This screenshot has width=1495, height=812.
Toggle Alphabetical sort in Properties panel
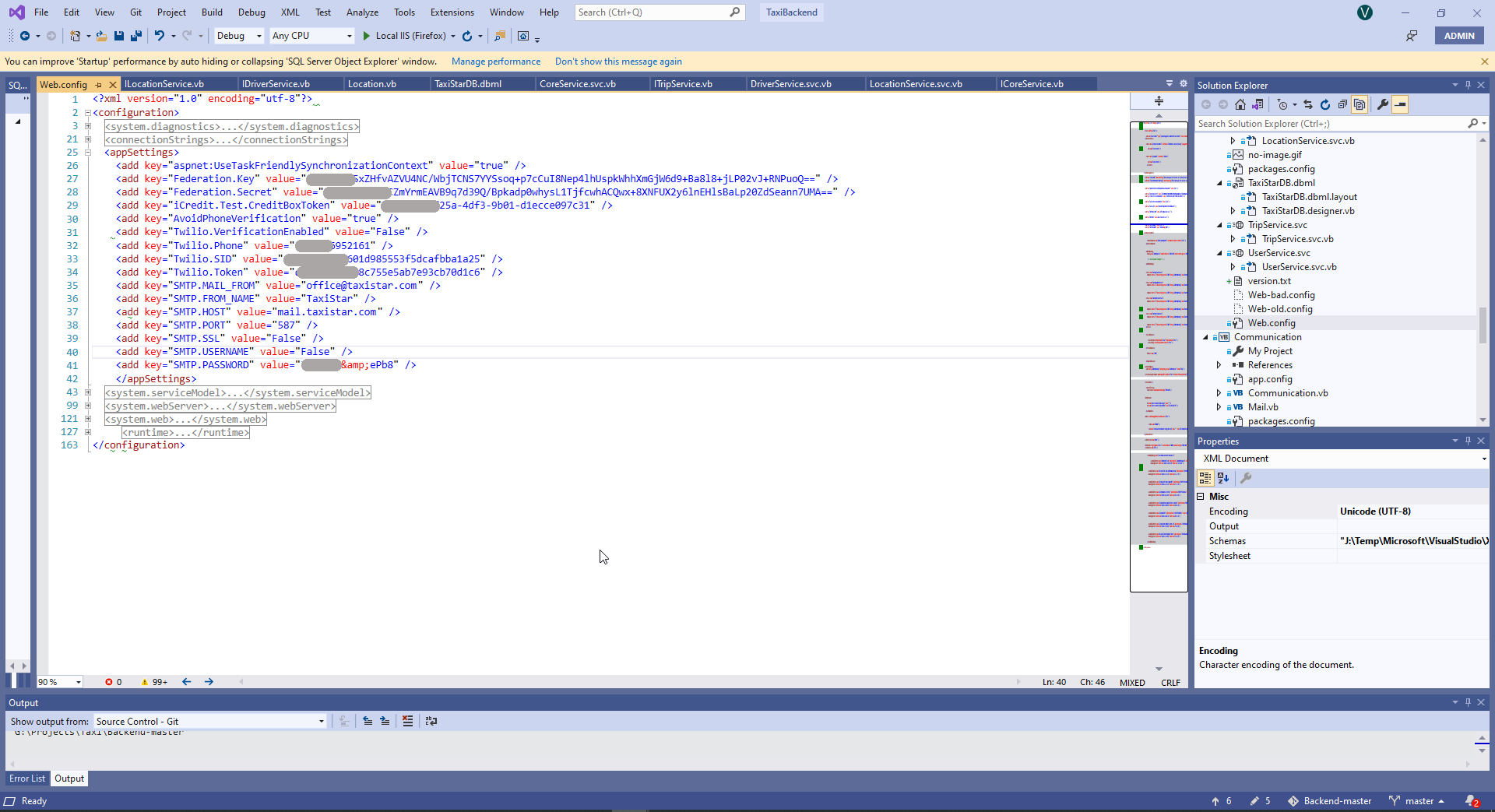coord(1223,478)
